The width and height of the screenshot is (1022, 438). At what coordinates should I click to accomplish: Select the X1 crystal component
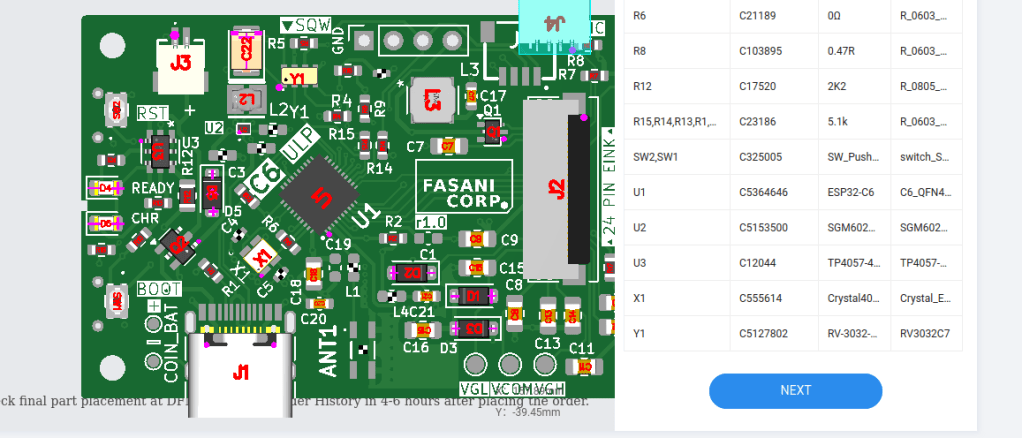pos(263,256)
